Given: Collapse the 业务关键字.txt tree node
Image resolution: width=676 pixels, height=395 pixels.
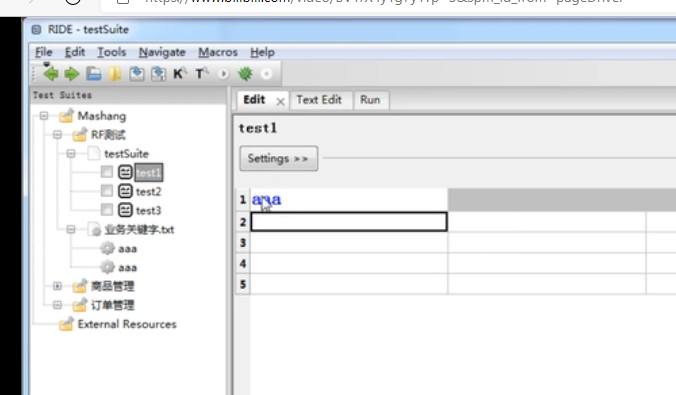Looking at the screenshot, I should tap(71, 229).
